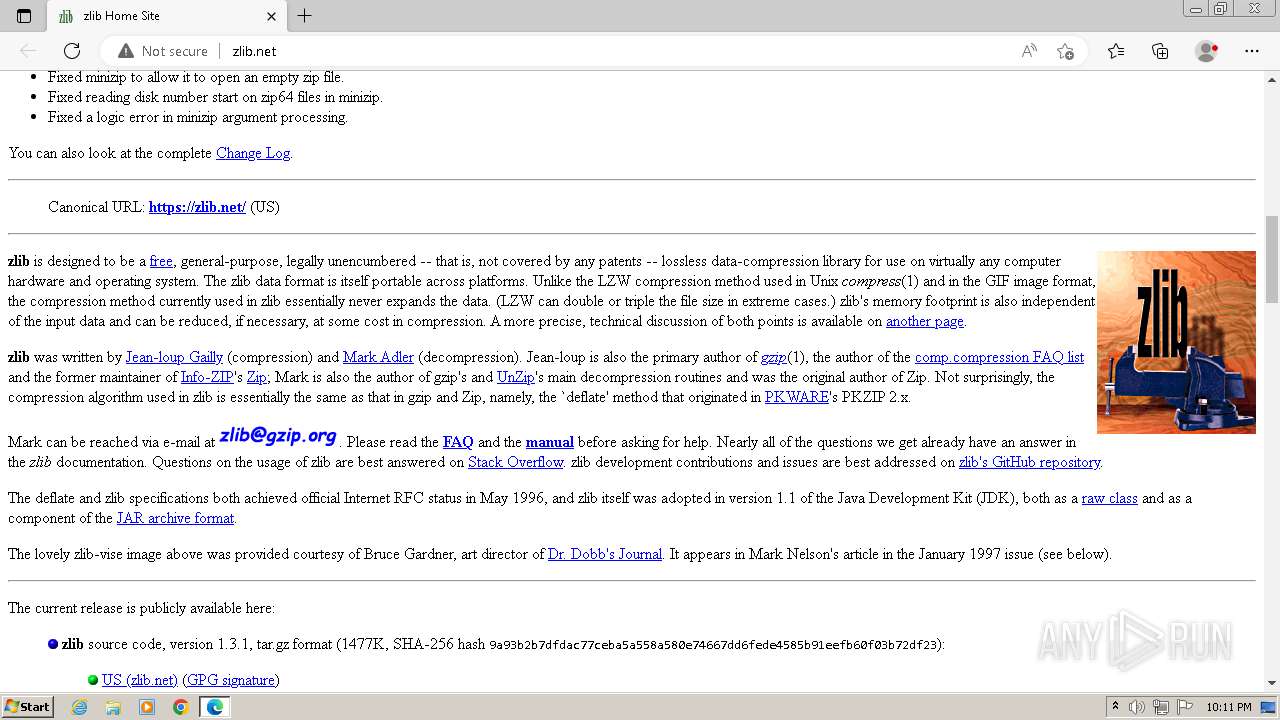Viewport: 1280px width, 720px height.
Task: Open the volume speaker tray icon
Action: pos(1137,707)
